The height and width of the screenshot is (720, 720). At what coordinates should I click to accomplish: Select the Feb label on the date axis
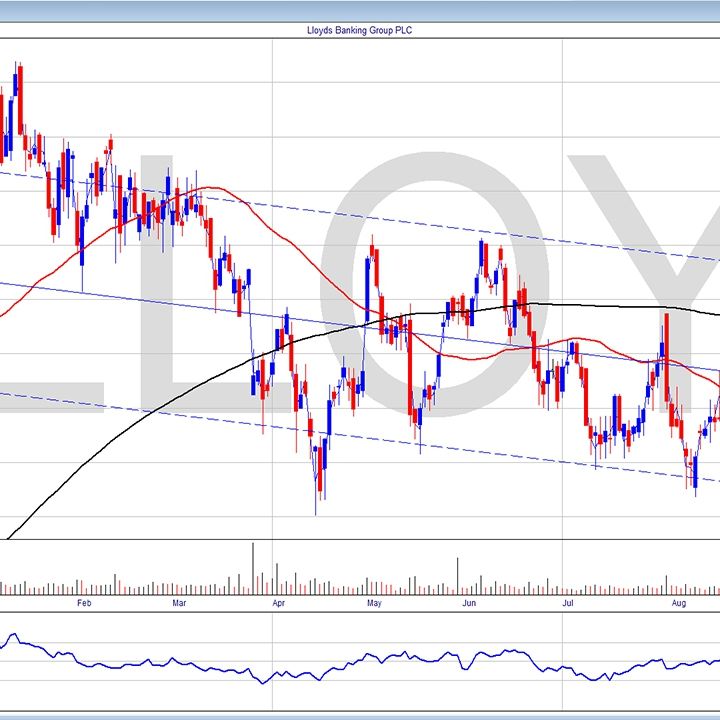pos(83,603)
